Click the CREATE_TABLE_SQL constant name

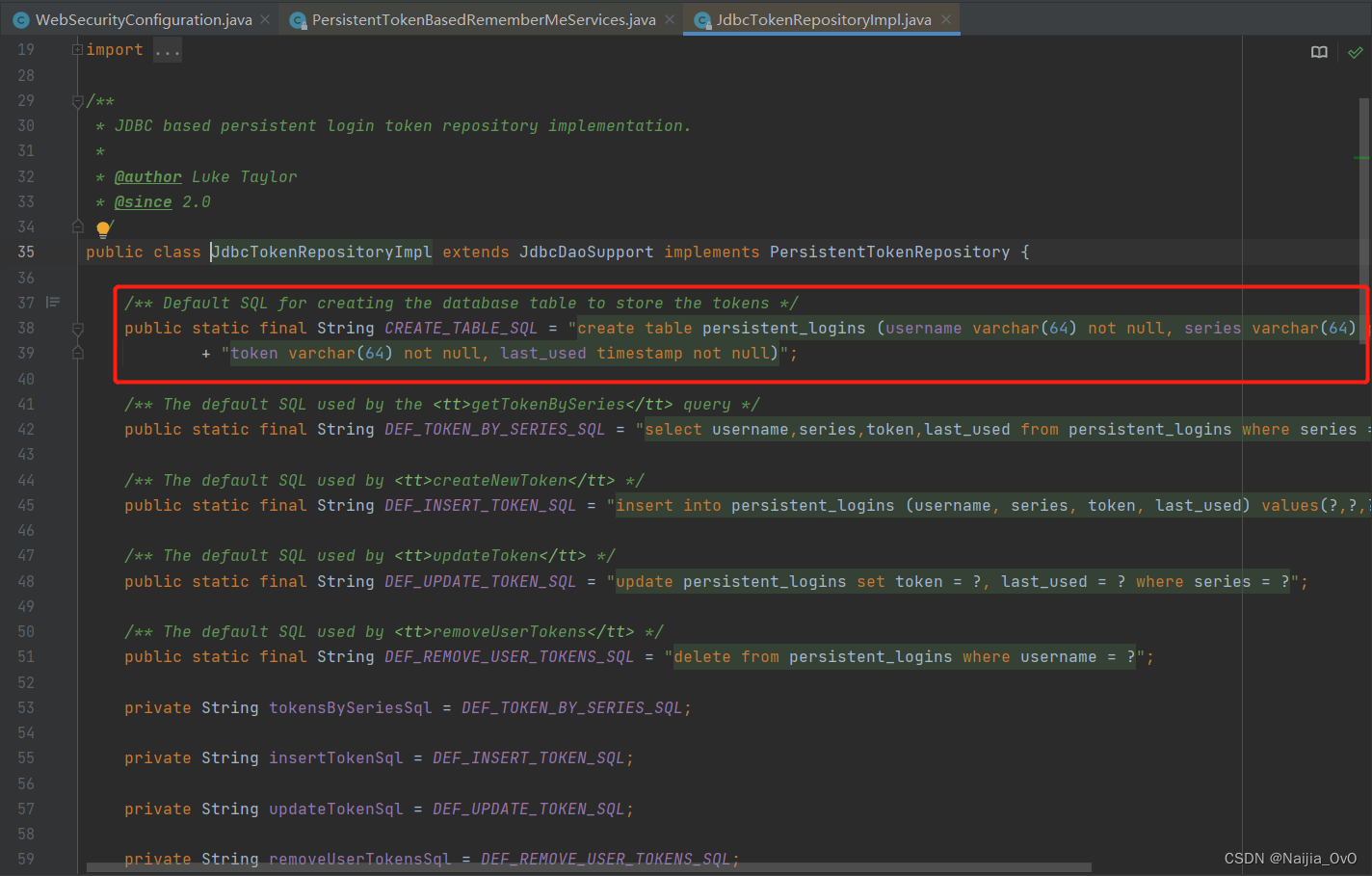[461, 328]
